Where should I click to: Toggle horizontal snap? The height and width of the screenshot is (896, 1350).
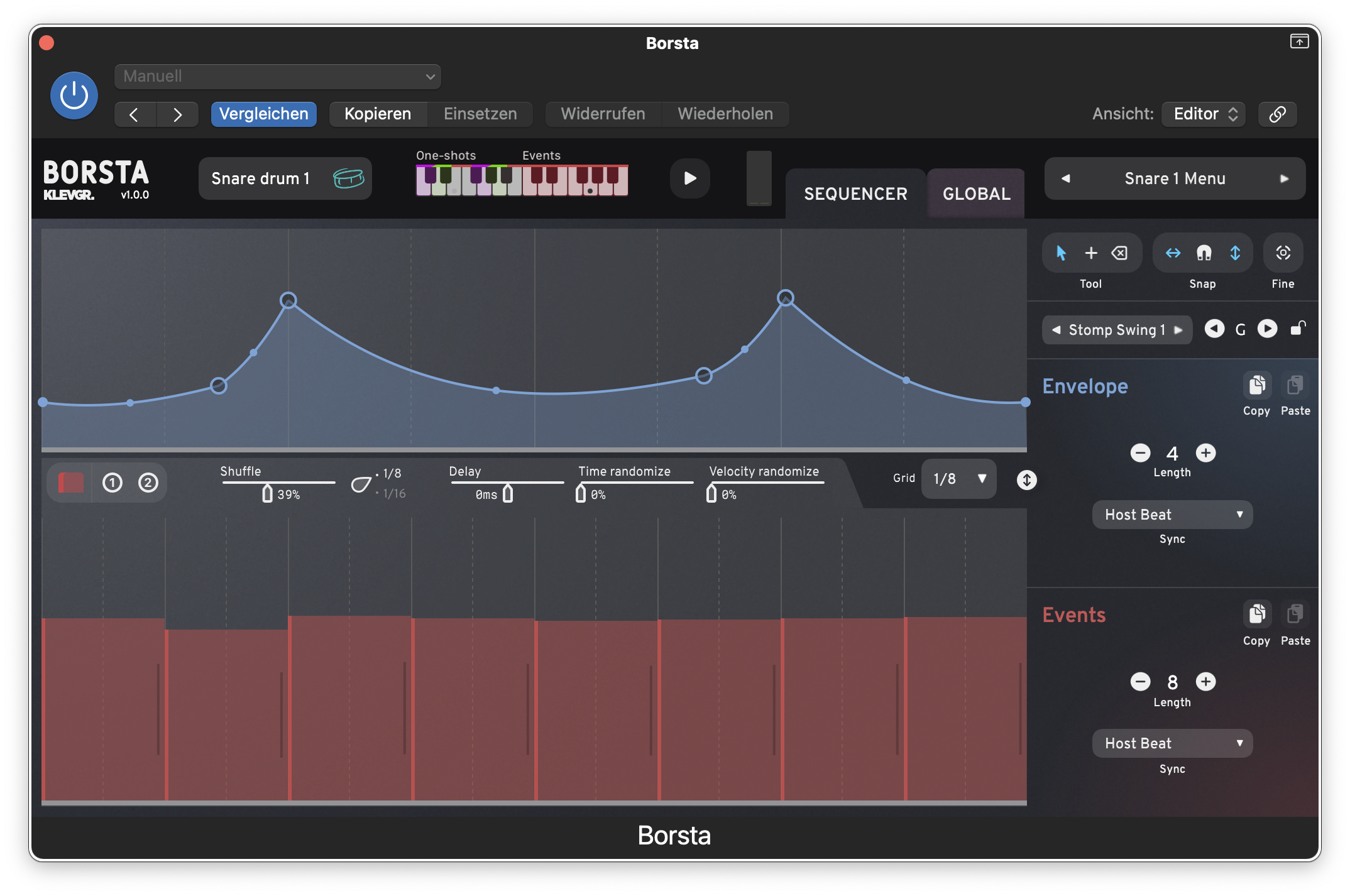tap(1173, 253)
